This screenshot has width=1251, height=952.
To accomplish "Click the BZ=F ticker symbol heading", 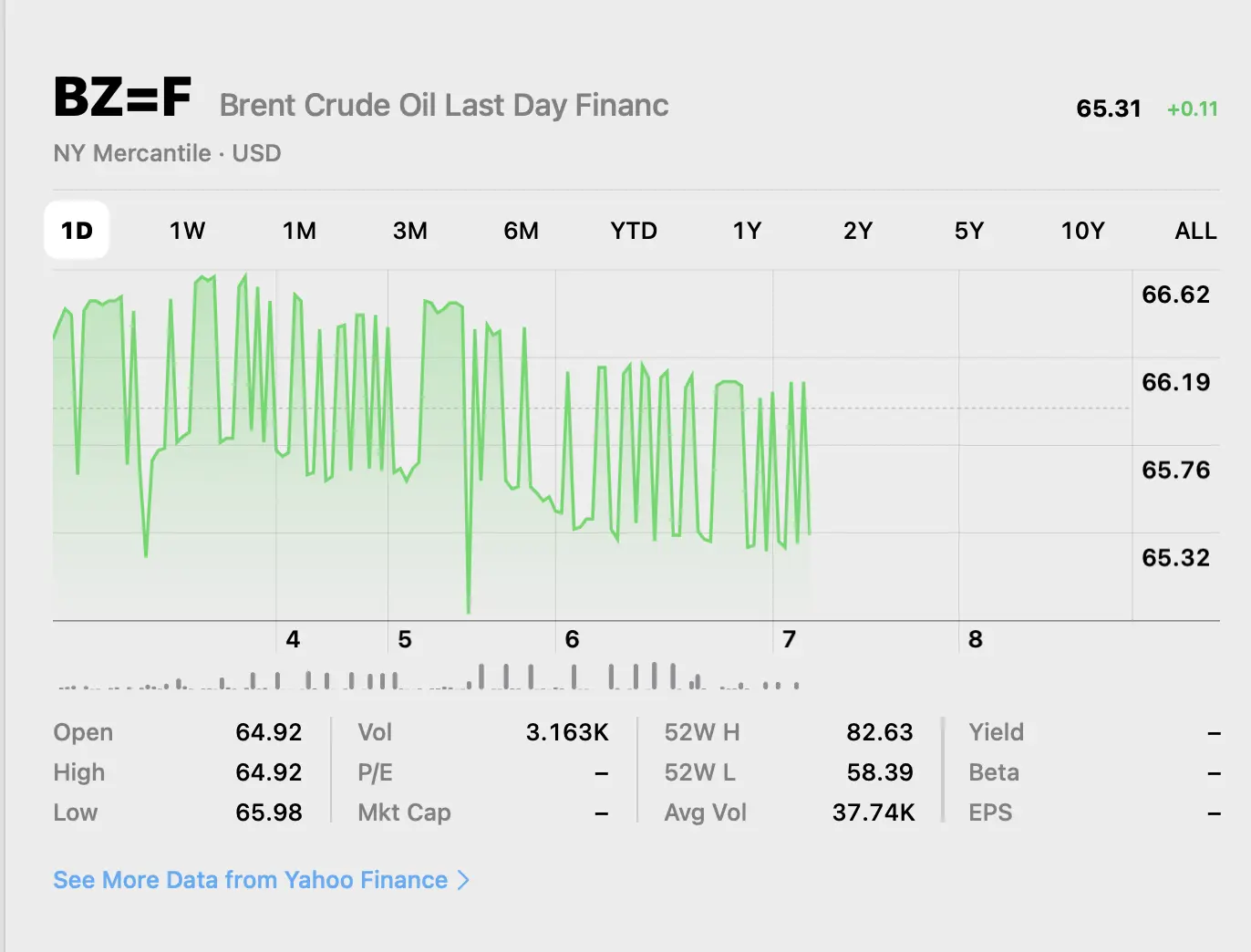I will 122,98.
